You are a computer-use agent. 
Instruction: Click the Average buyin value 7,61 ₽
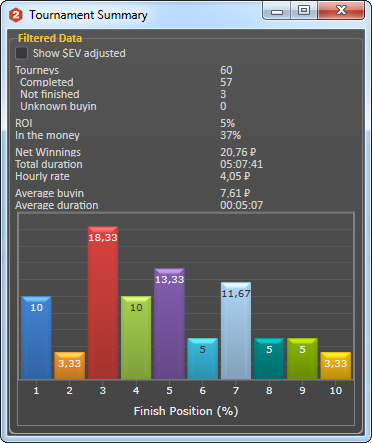pyautogui.click(x=235, y=193)
